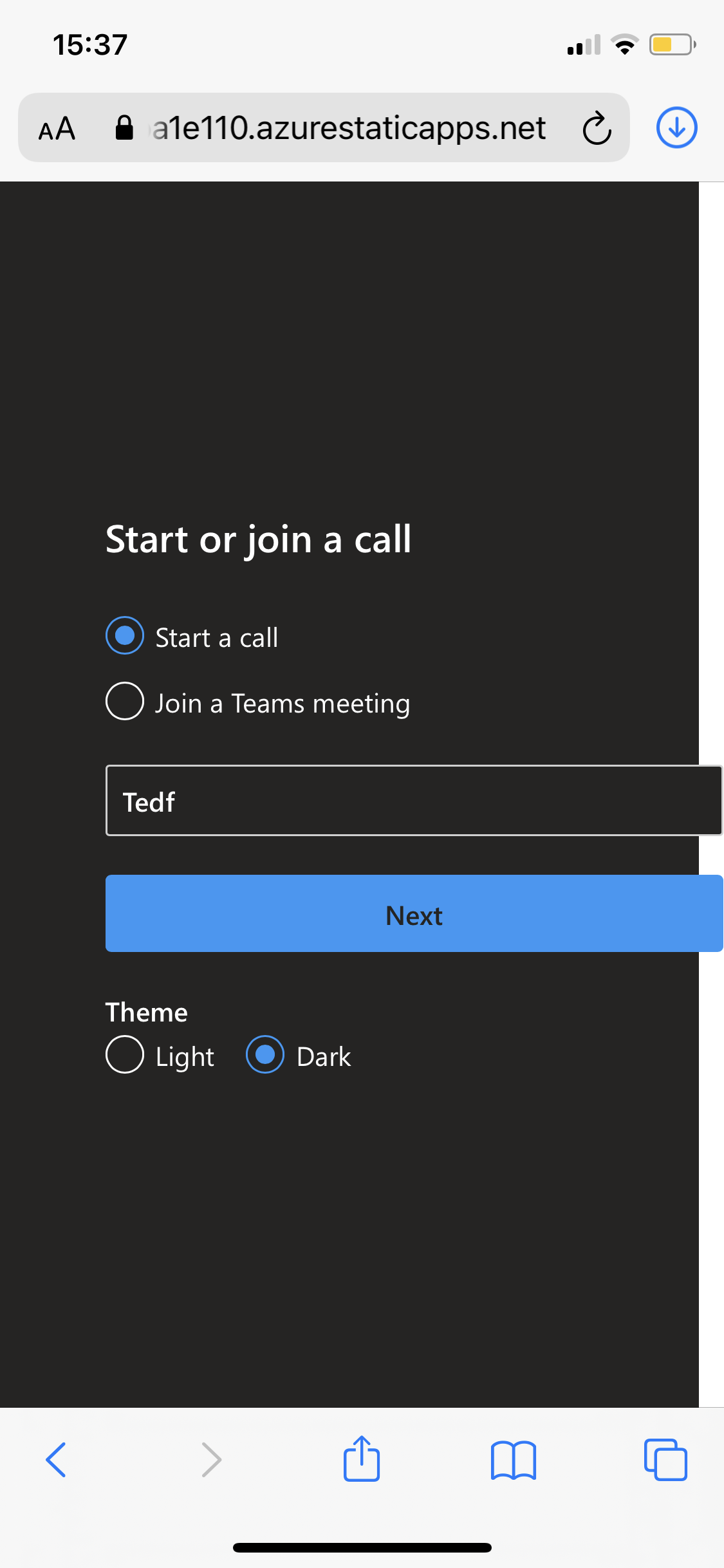Keep Start a call option selected
Image resolution: width=724 pixels, height=1568 pixels.
coord(124,635)
